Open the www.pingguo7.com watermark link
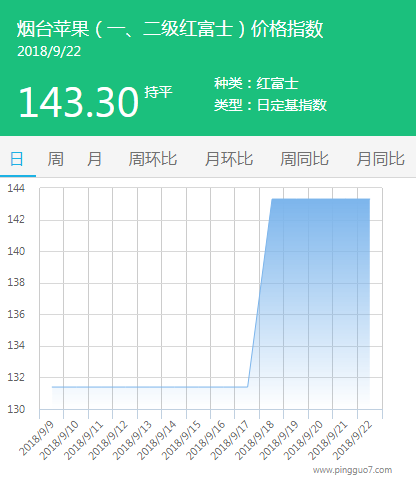The width and height of the screenshot is (416, 482). click(x=352, y=470)
